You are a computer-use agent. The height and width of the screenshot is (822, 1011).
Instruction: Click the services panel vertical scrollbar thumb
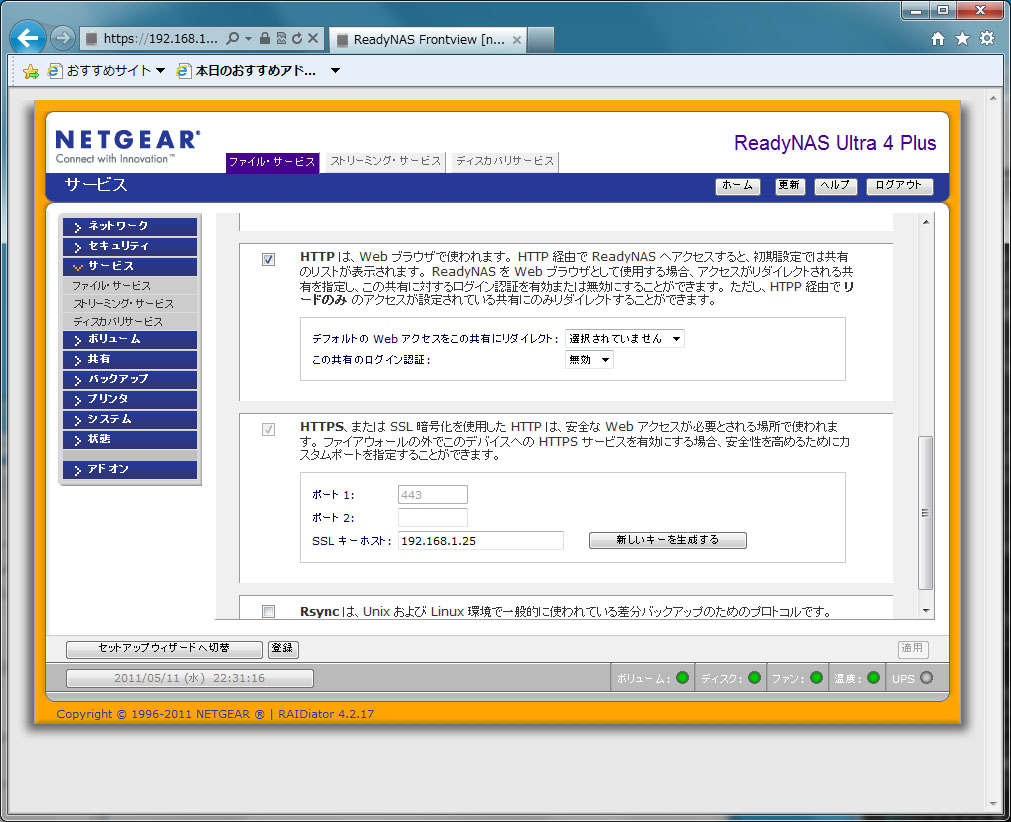925,512
